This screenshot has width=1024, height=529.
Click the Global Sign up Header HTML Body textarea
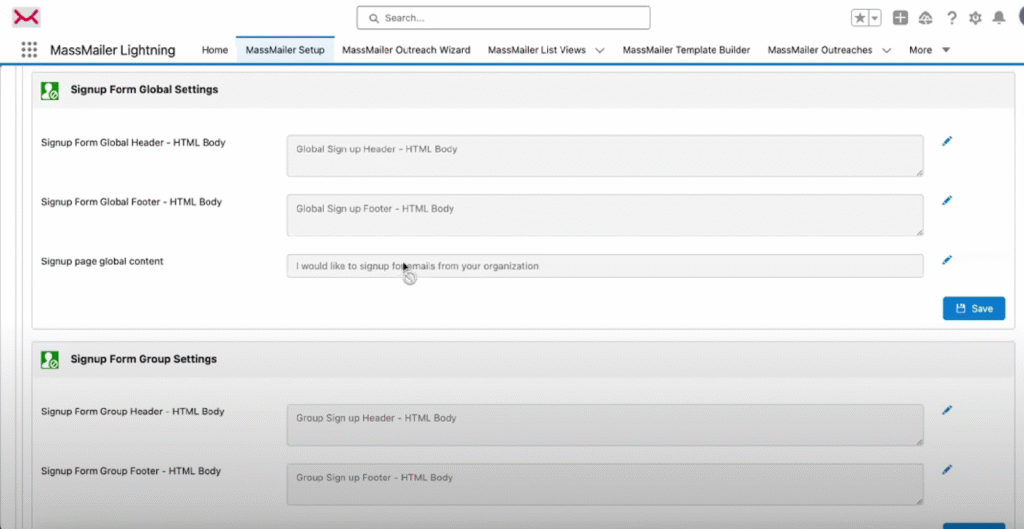tap(605, 155)
